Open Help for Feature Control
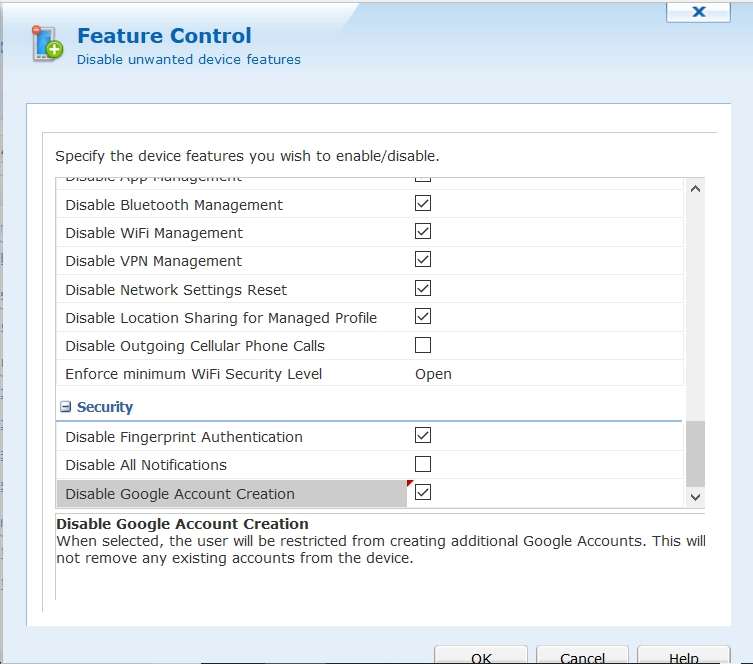 pyautogui.click(x=683, y=656)
